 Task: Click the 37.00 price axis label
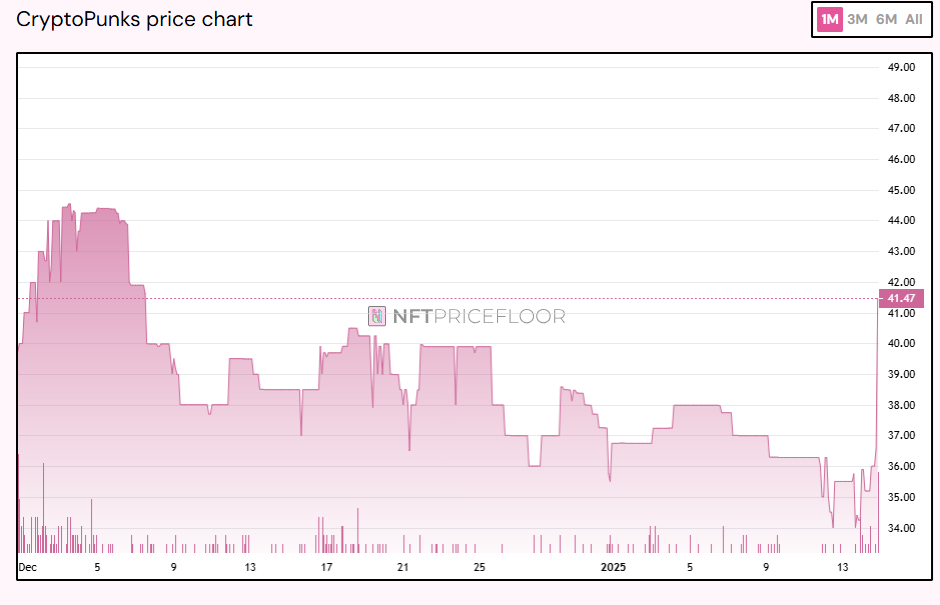pyautogui.click(x=901, y=436)
